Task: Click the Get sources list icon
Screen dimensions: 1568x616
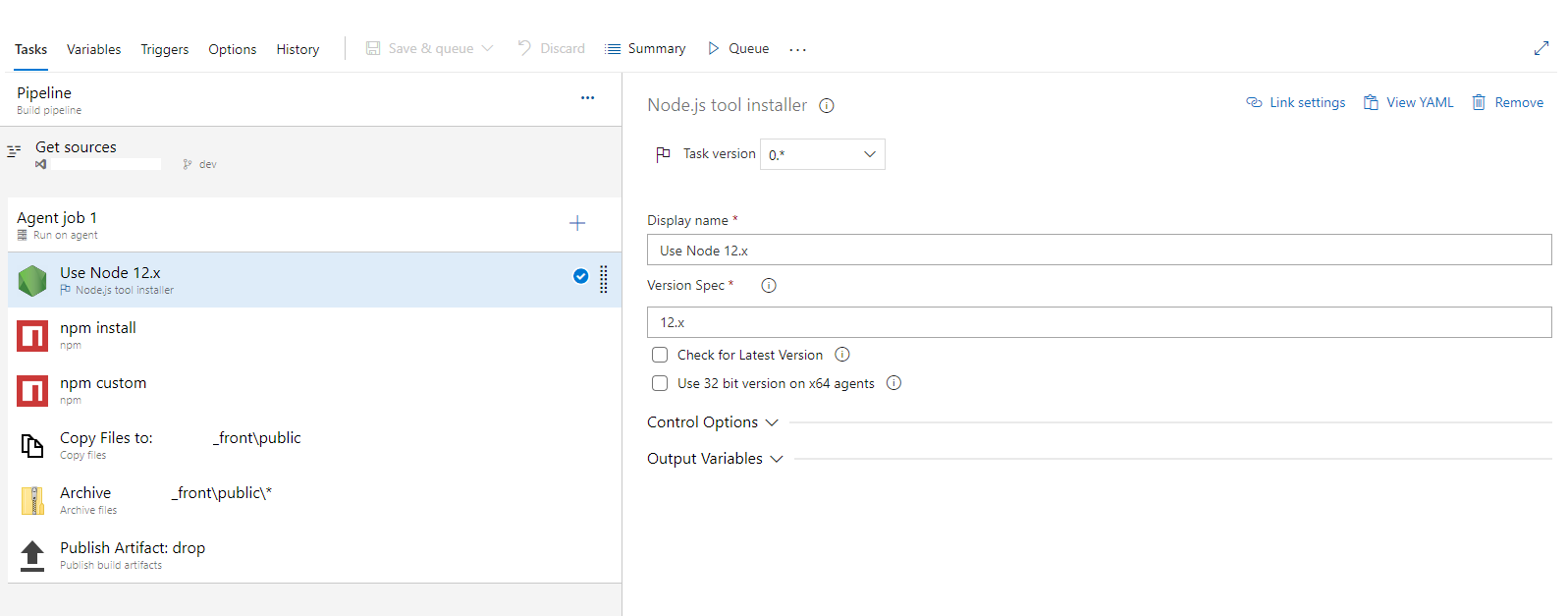Action: [x=14, y=151]
